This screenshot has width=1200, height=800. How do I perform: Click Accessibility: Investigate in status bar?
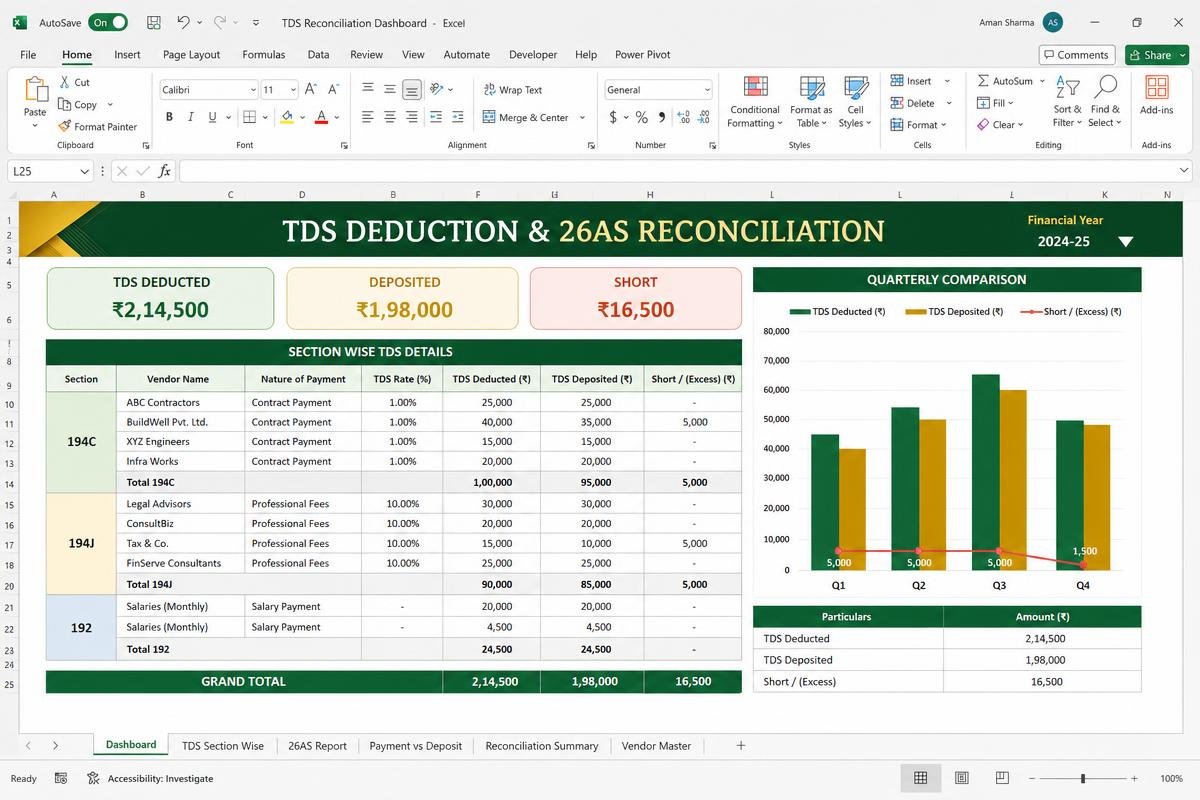(151, 778)
